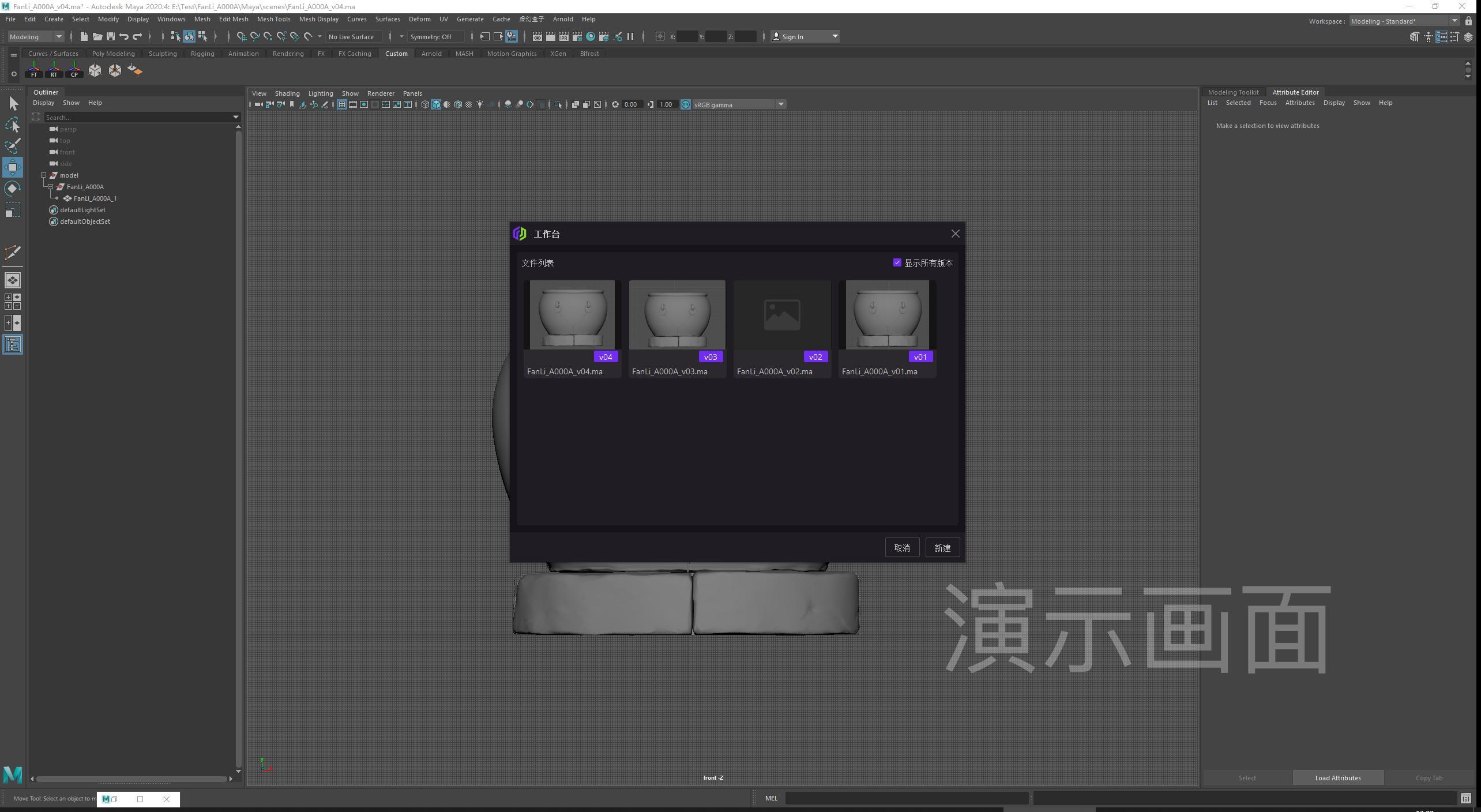Open the Outliner search filter dropdown arrow
Screen dimensions: 1481x812
[x=236, y=117]
